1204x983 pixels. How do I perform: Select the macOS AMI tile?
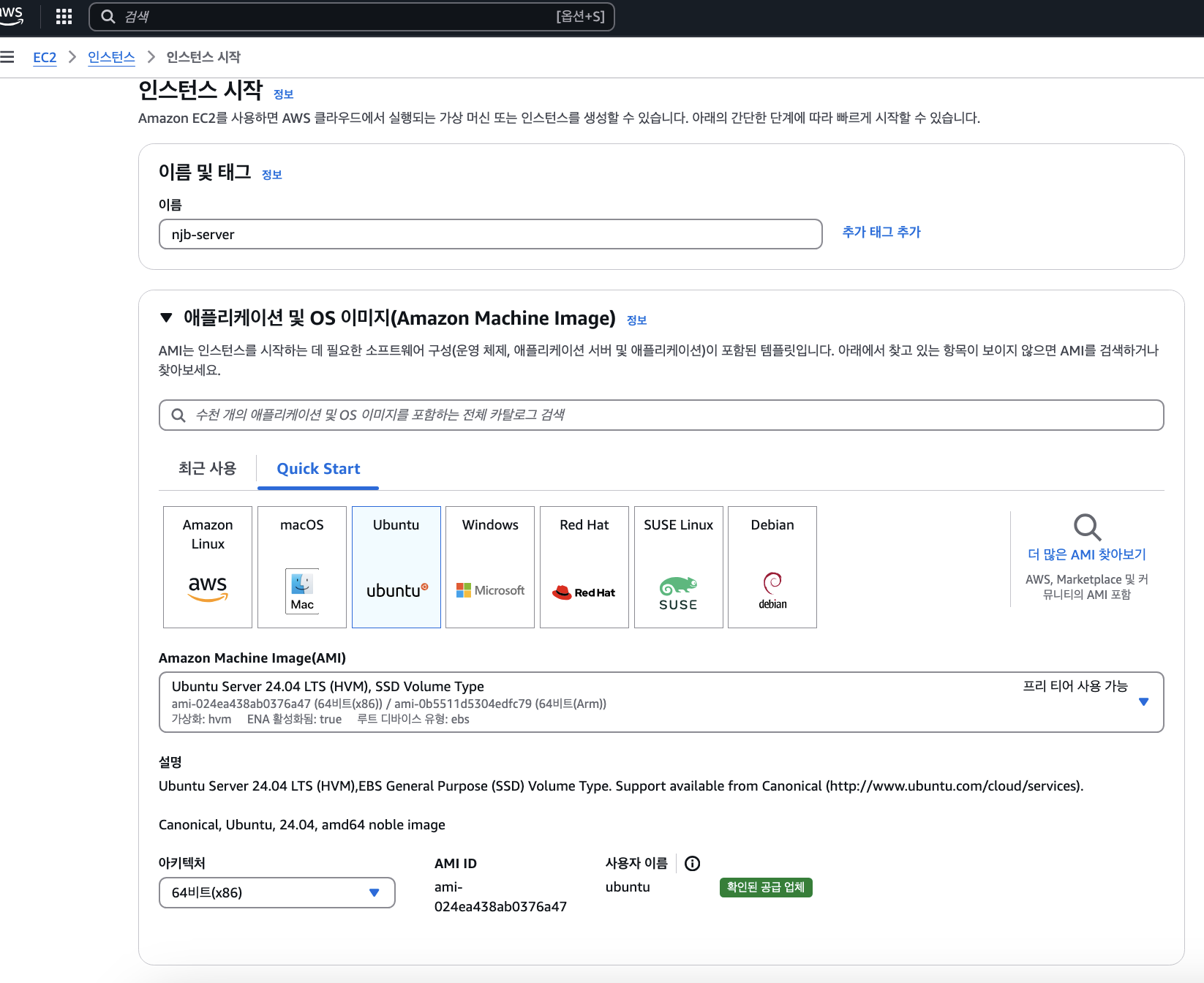coord(302,567)
